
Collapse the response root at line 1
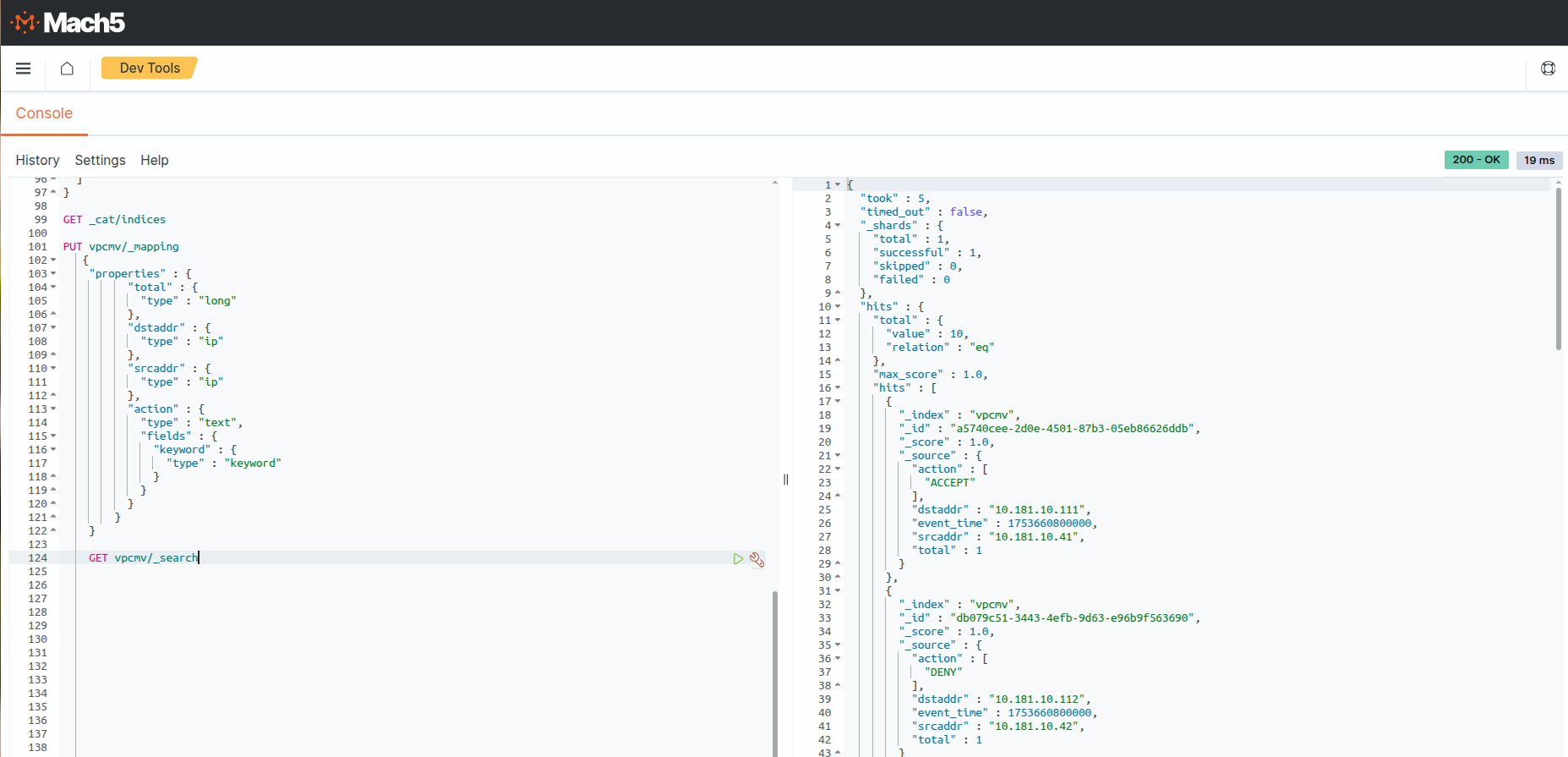pyautogui.click(x=838, y=185)
